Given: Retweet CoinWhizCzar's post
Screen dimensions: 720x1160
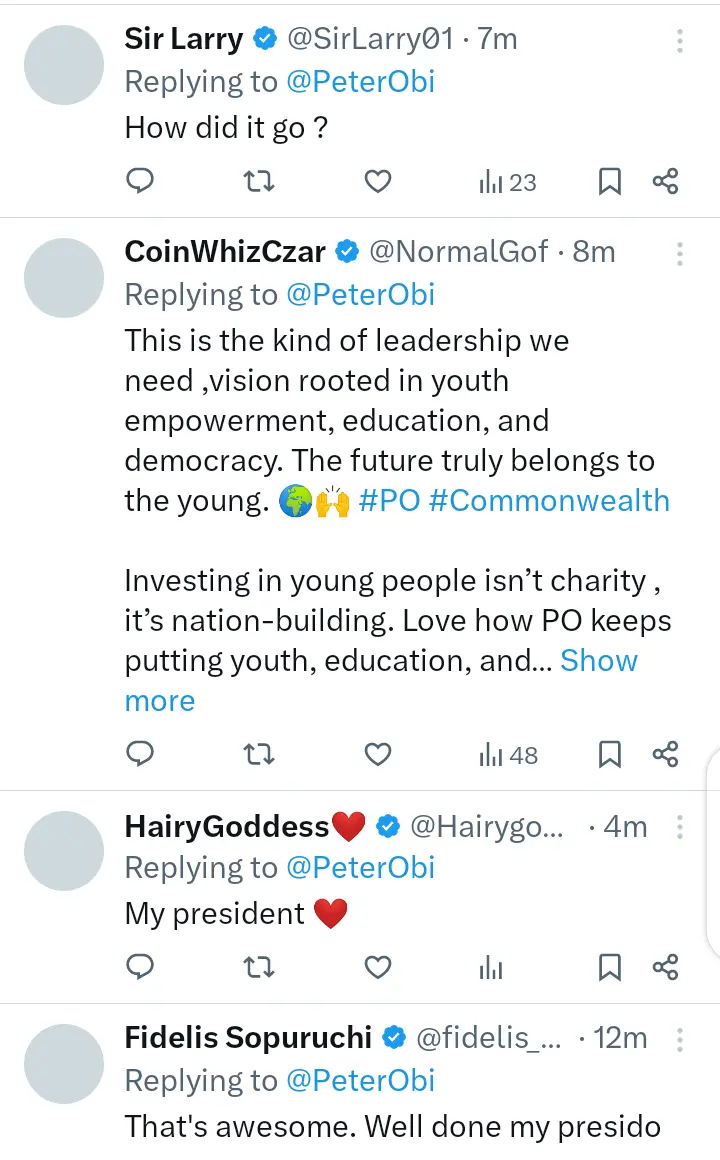Looking at the screenshot, I should pos(260,755).
